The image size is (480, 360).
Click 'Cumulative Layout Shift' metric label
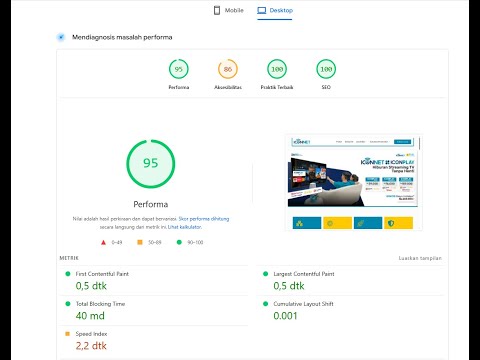303,304
